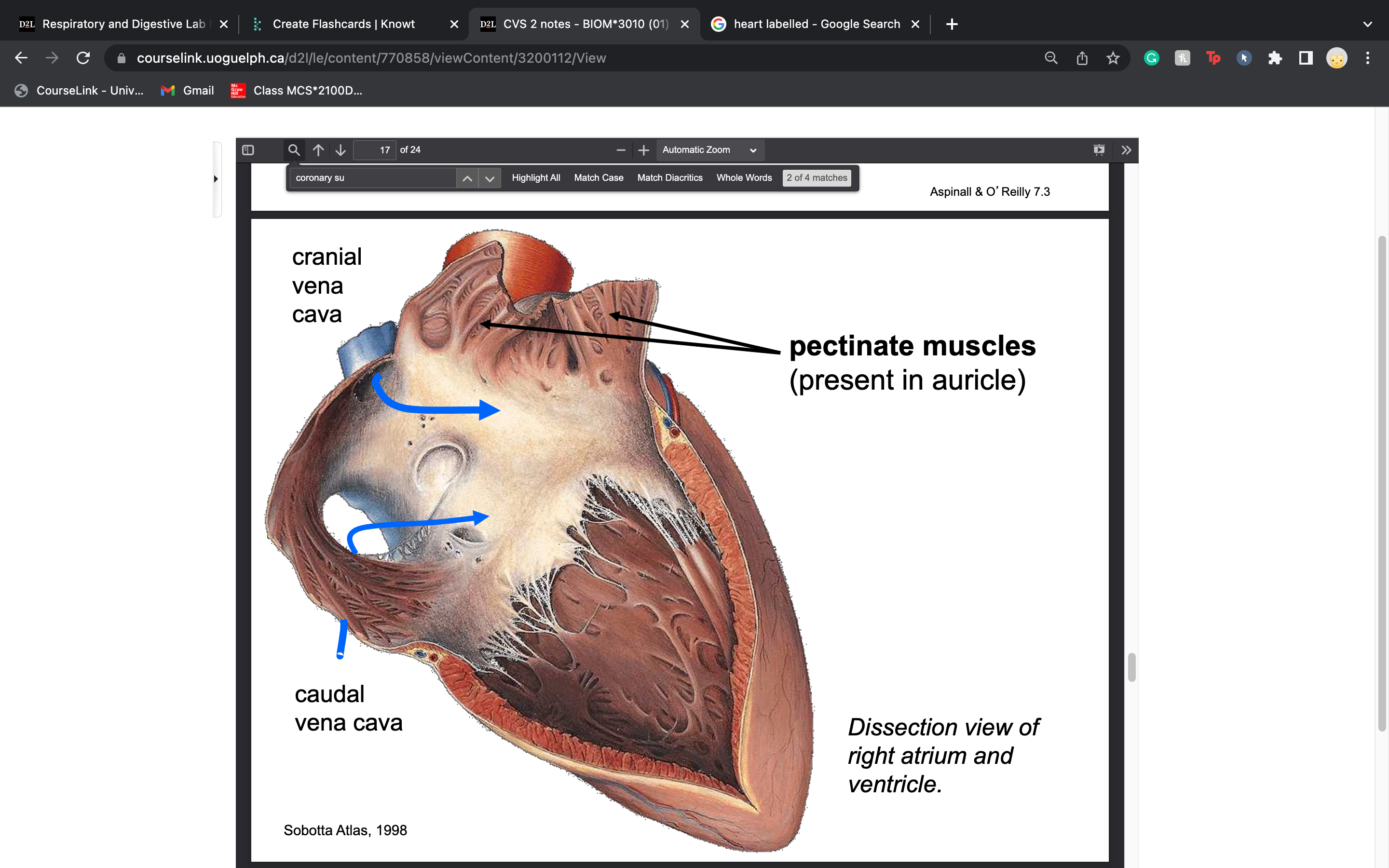Viewport: 1389px width, 868px height.
Task: Toggle the PDF sidebar panel
Action: pyautogui.click(x=248, y=150)
